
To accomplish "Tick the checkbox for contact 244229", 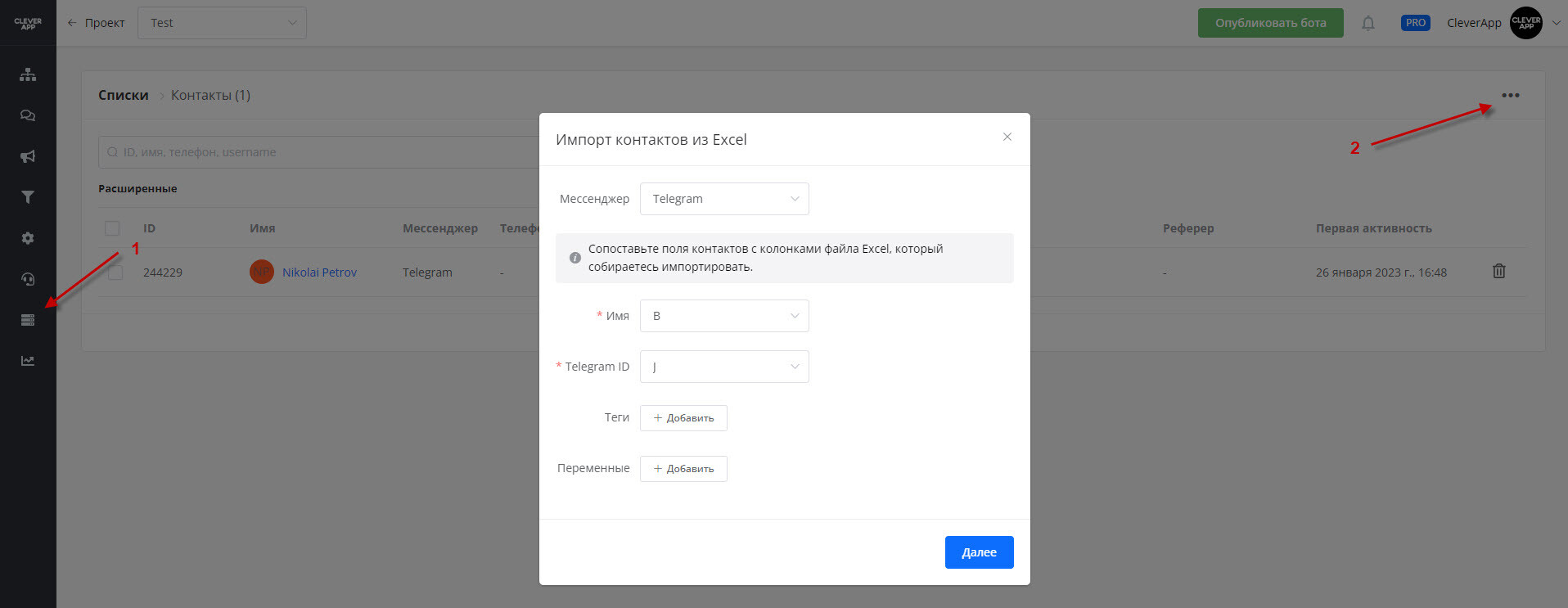I will click(x=115, y=272).
